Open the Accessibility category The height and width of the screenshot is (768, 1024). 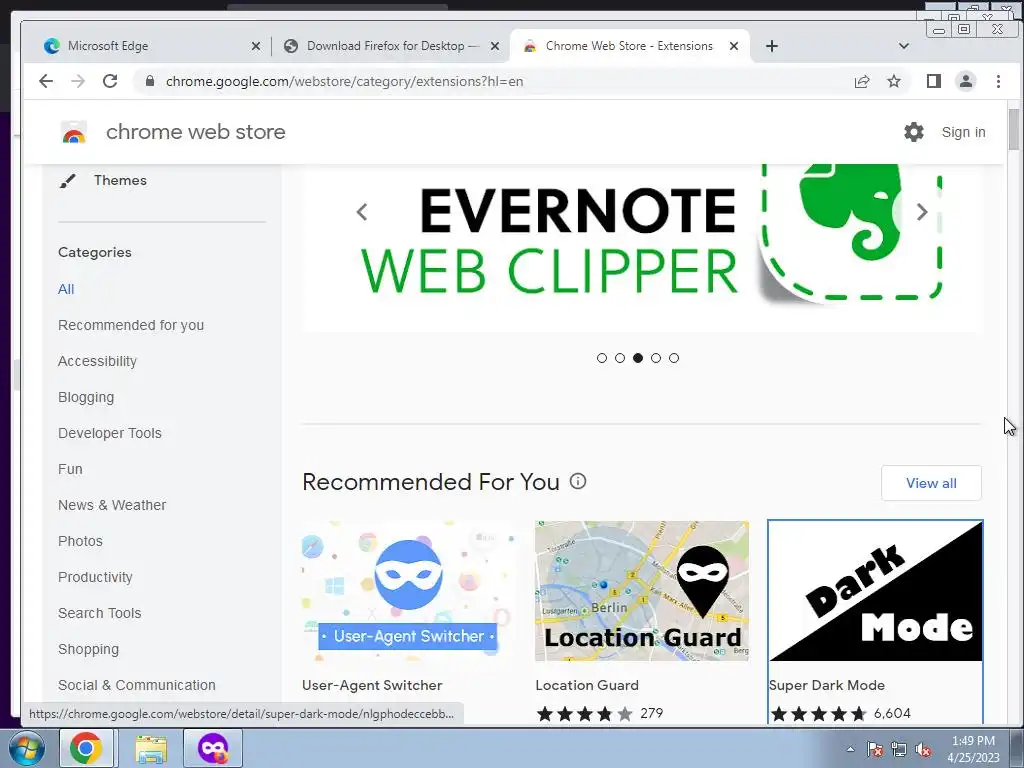click(x=97, y=361)
